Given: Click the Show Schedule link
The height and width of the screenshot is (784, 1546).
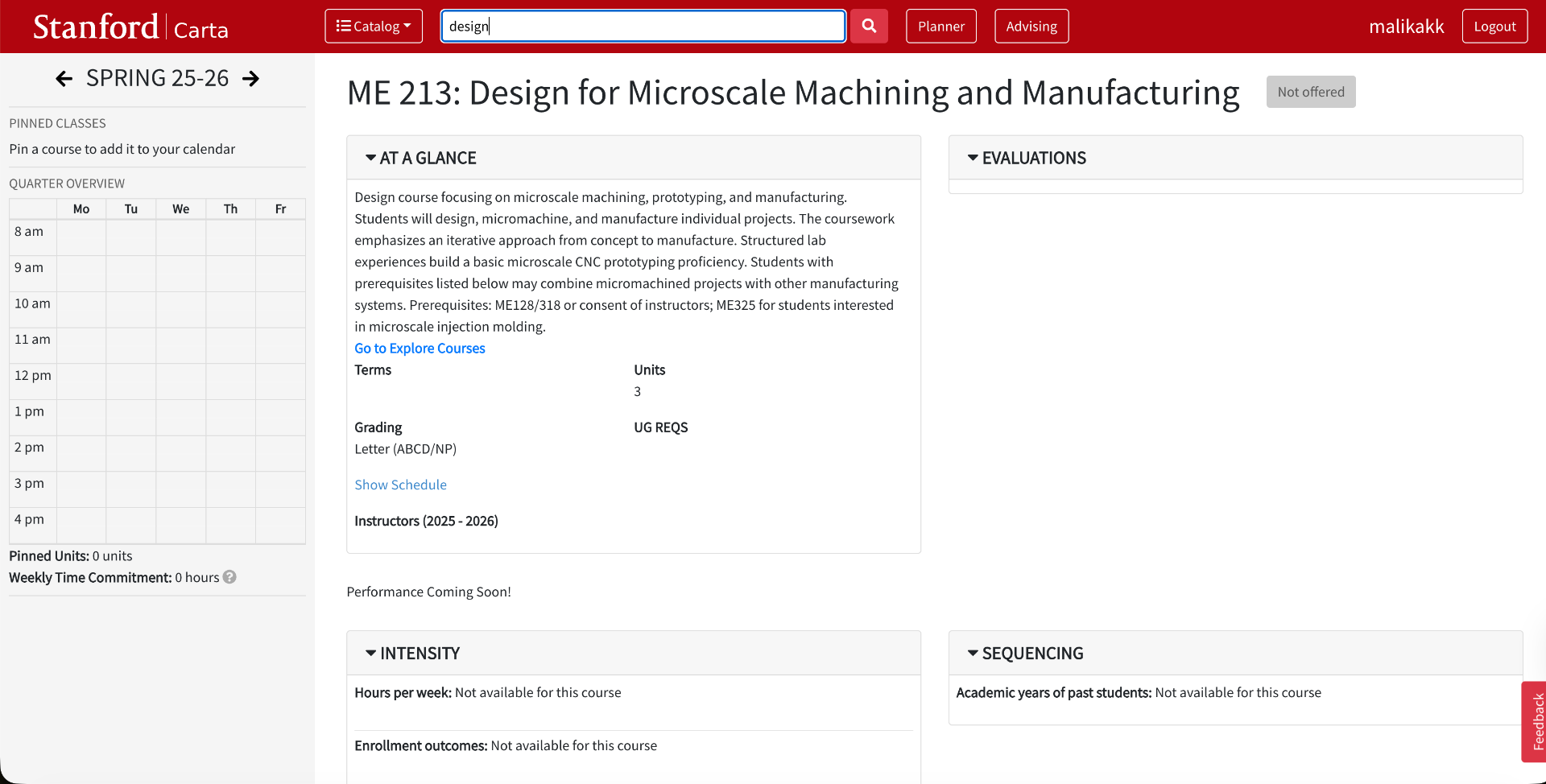Looking at the screenshot, I should pyautogui.click(x=400, y=485).
